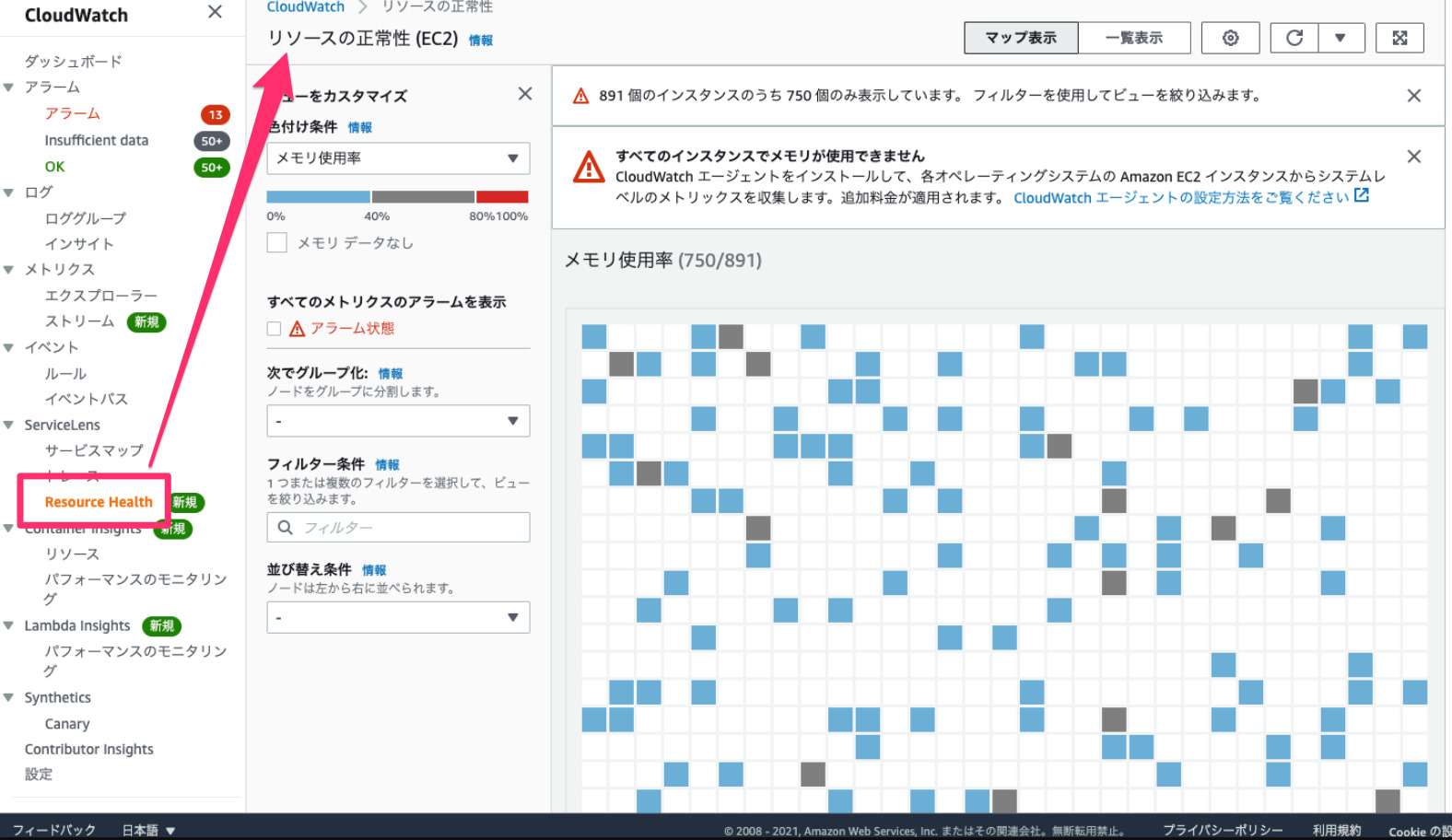This screenshot has height=840, width=1452.
Task: Click the red alarm count badge 13
Action: (x=216, y=114)
